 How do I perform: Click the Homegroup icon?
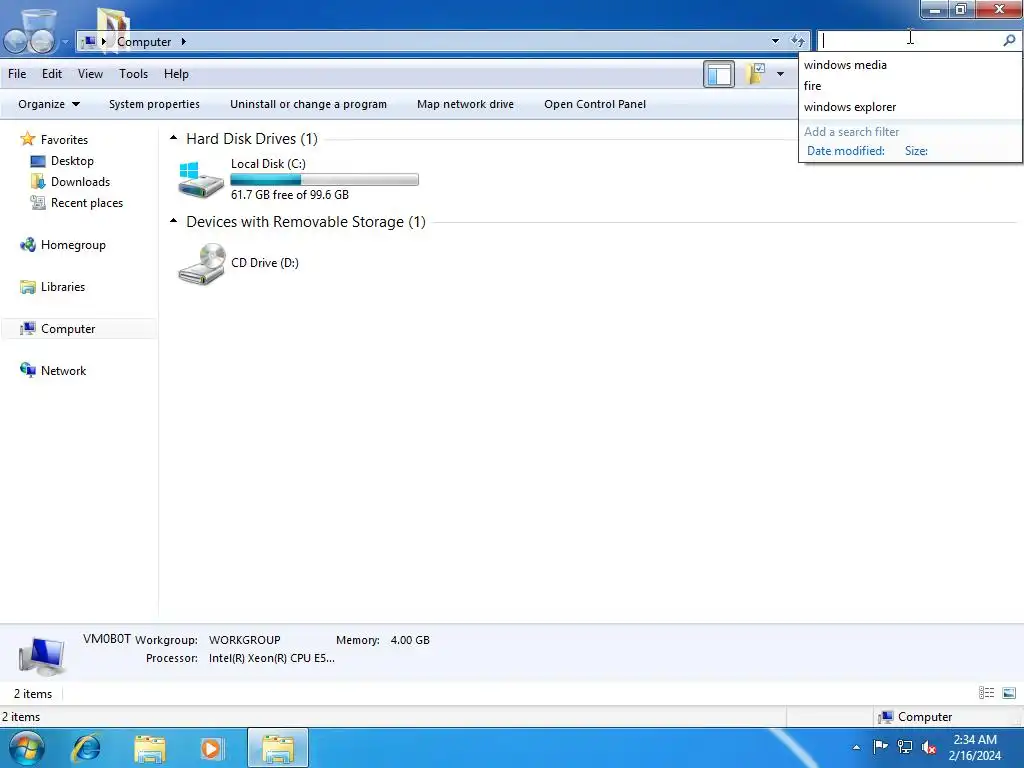point(27,245)
